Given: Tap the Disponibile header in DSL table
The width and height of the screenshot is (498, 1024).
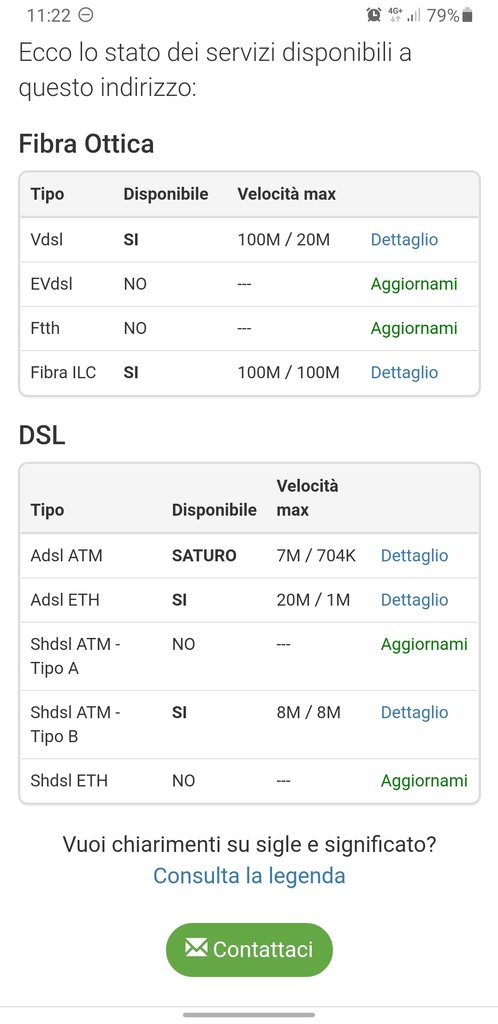Looking at the screenshot, I should tap(214, 510).
